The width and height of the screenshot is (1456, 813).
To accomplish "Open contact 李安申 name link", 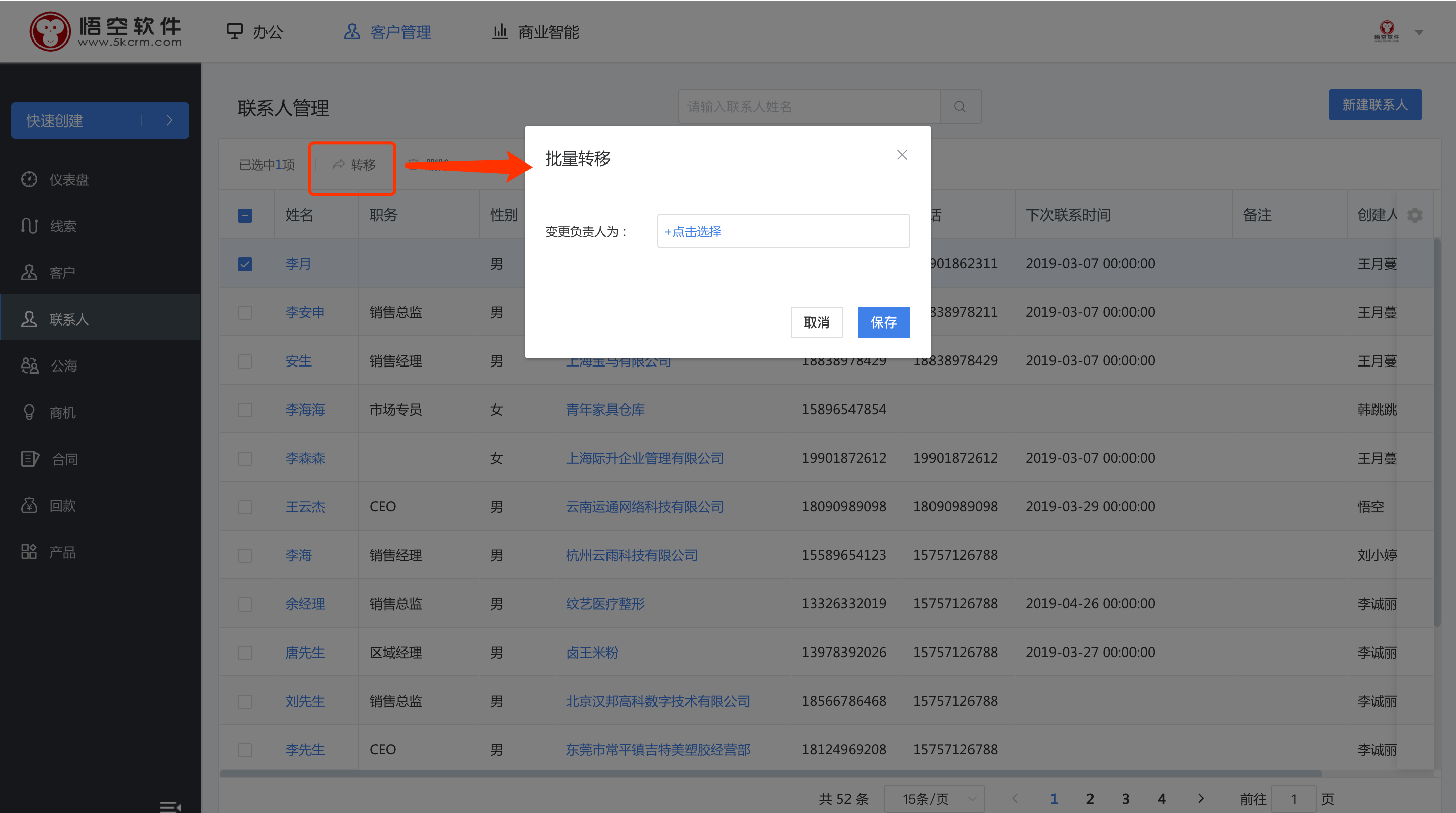I will tap(305, 312).
